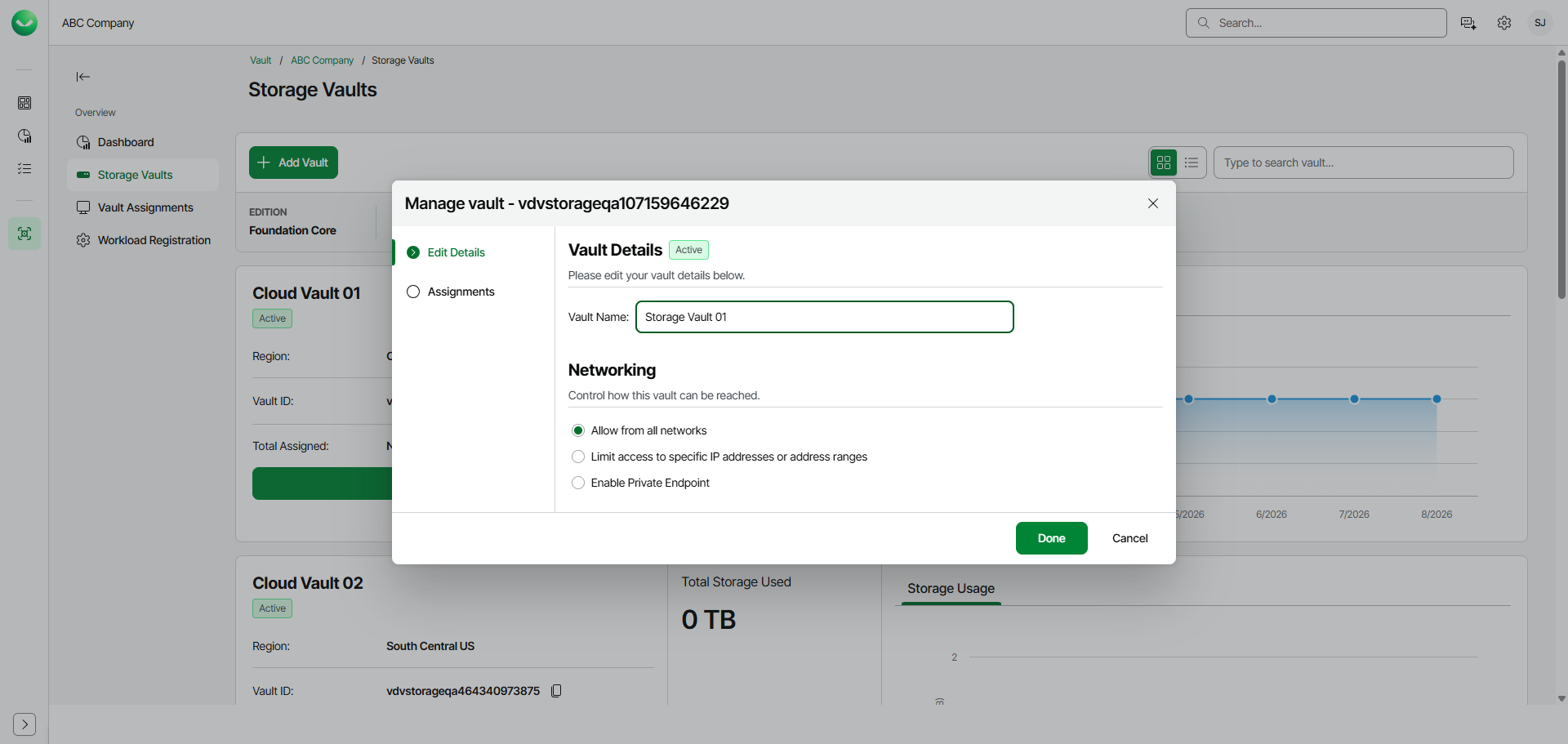The image size is (1568, 744).
Task: Click the 8/2026 chart data point
Action: pos(1437,399)
